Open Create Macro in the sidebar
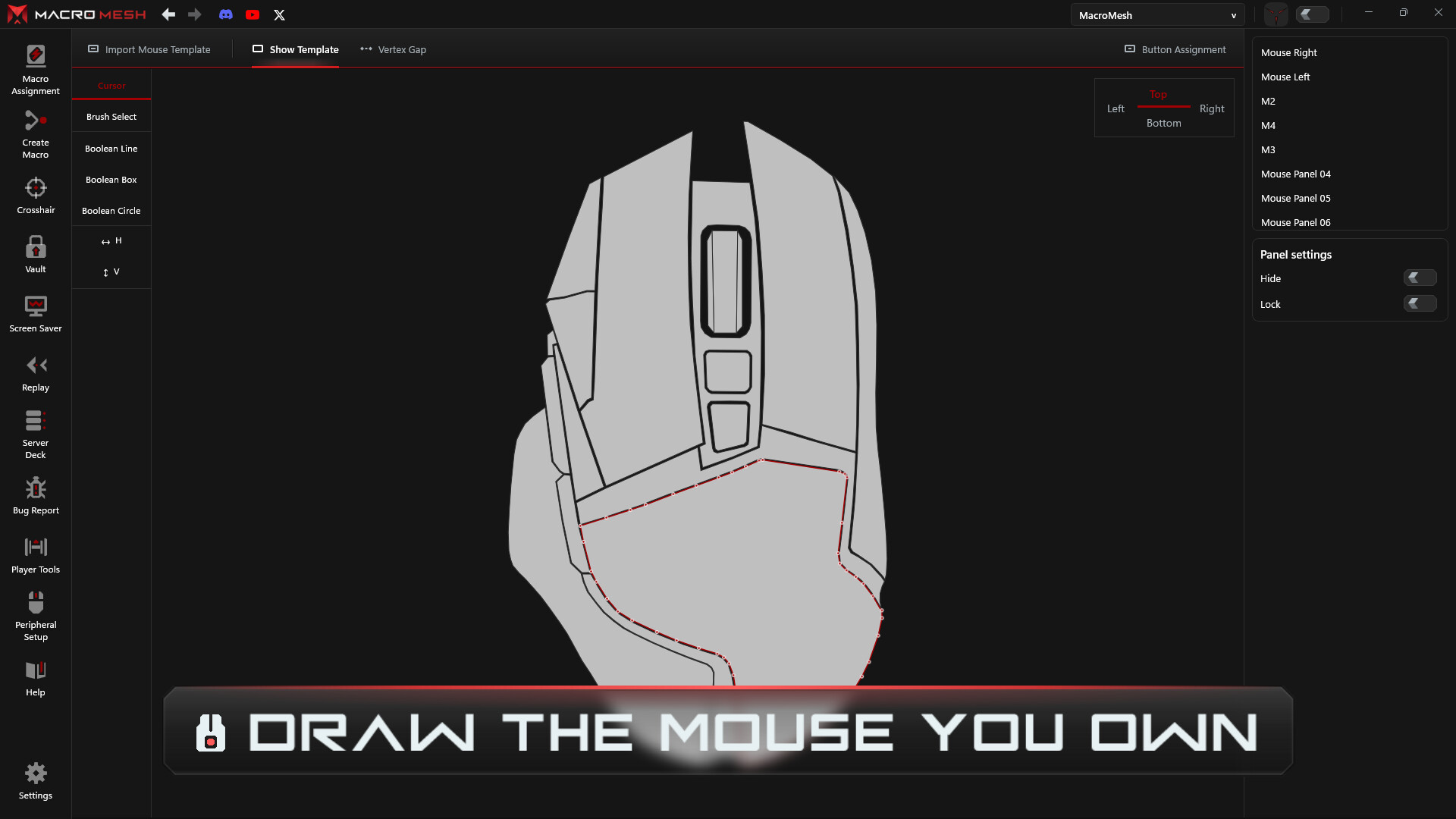The height and width of the screenshot is (819, 1456). point(36,134)
